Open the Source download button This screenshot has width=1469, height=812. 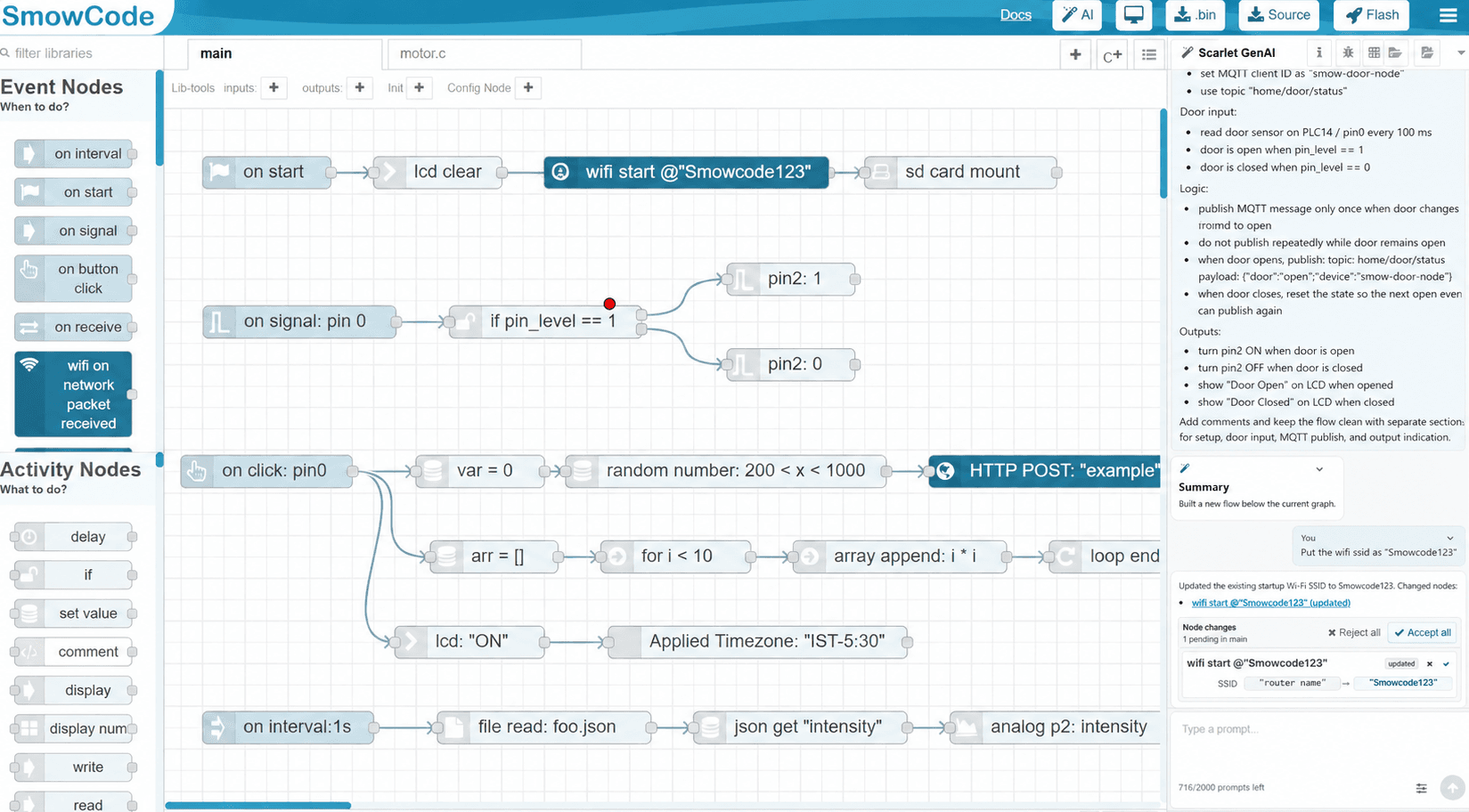1278,15
